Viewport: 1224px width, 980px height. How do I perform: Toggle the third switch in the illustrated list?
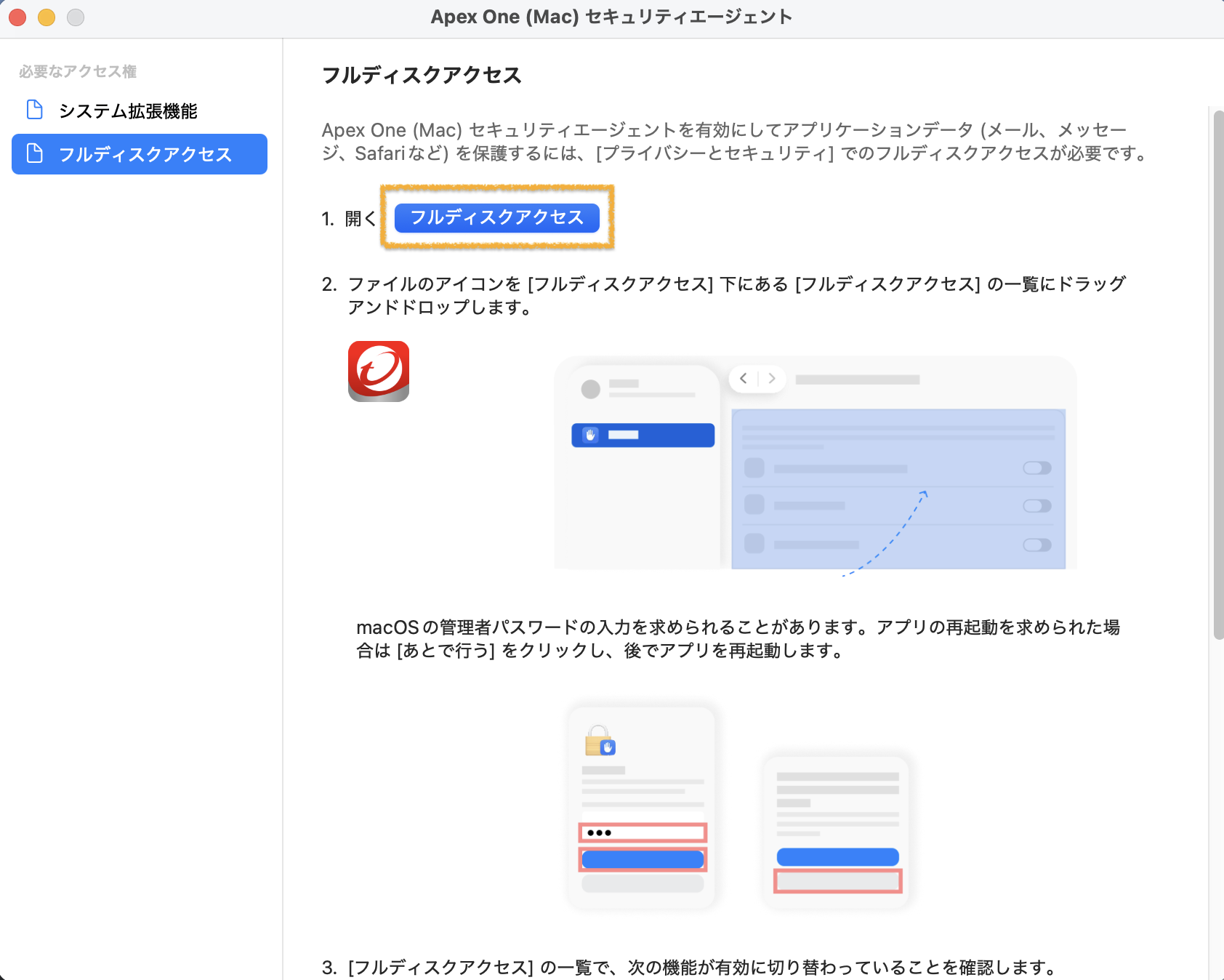tap(1036, 545)
